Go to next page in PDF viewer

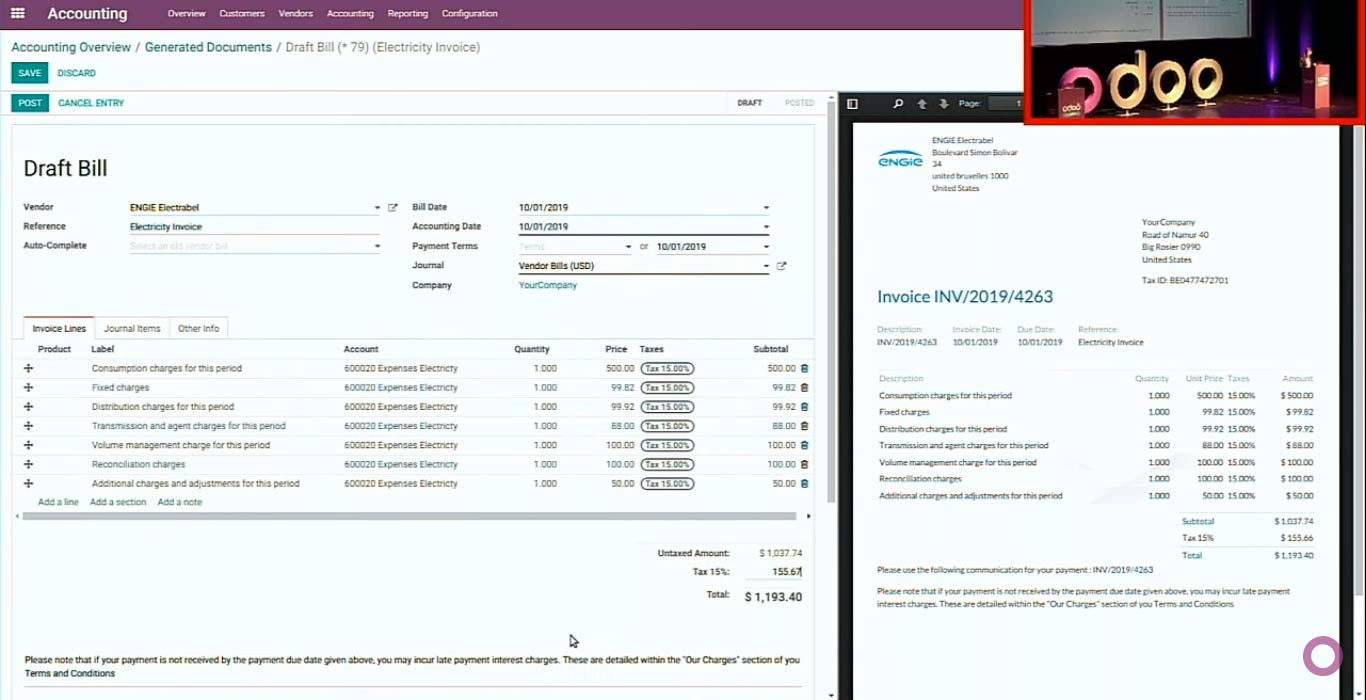(x=943, y=103)
